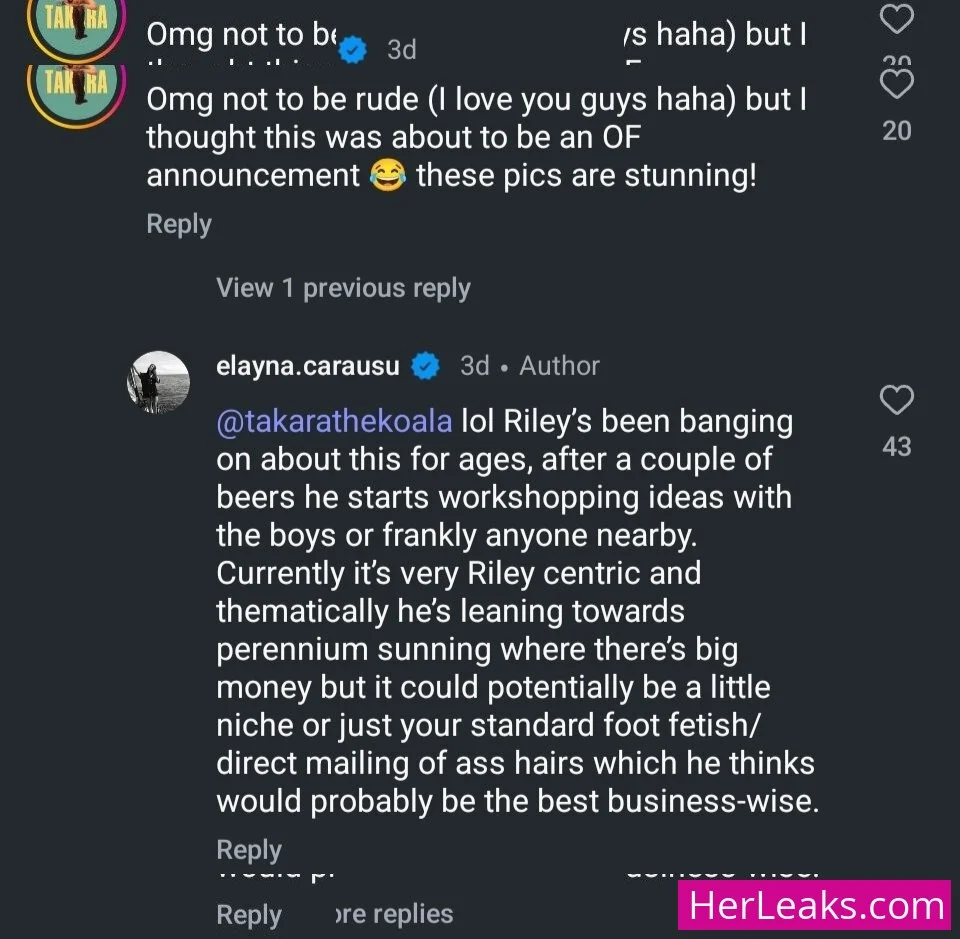View likes by clicking the 20 count
This screenshot has width=960, height=939.
pos(897,131)
